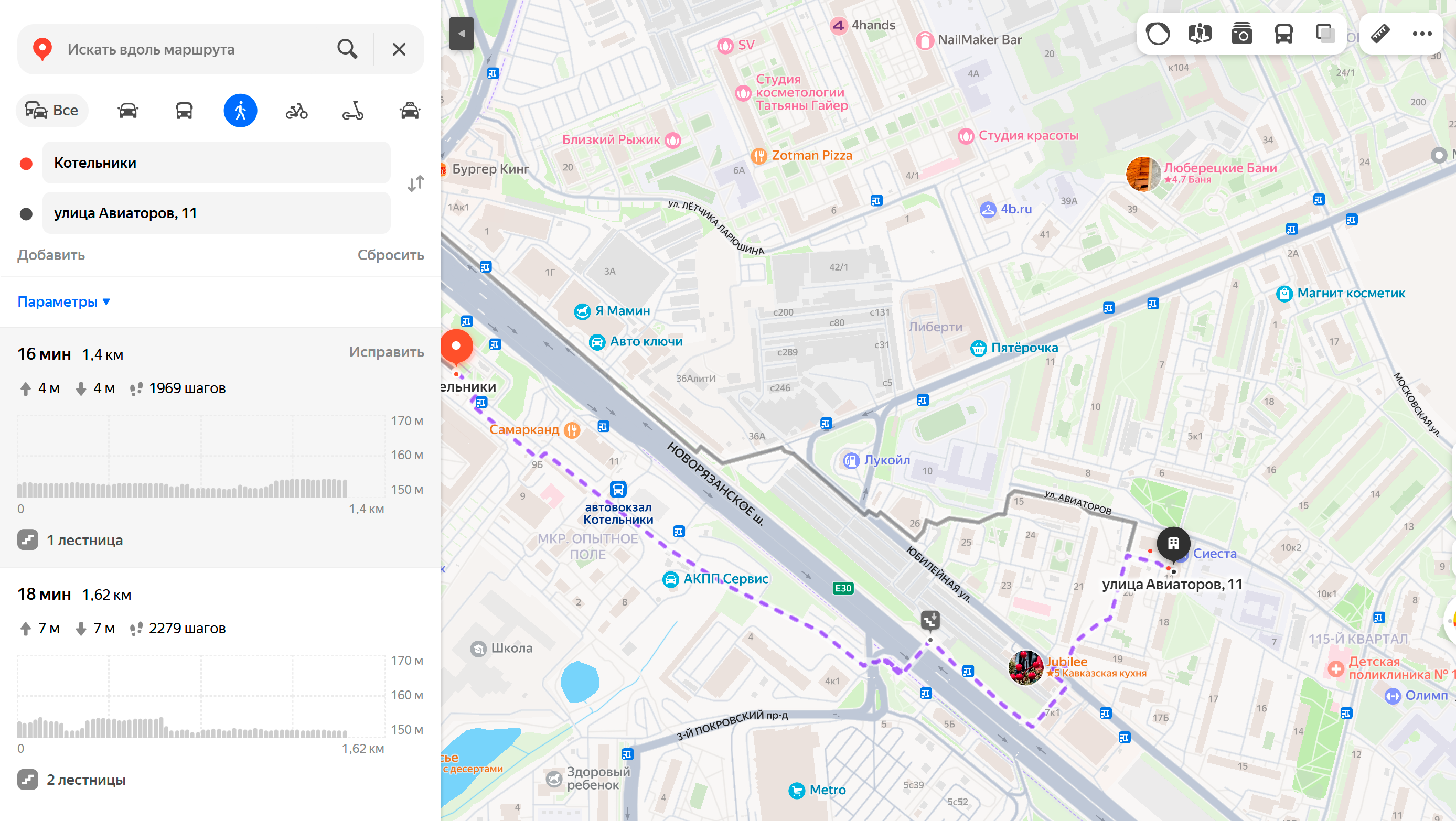Open the Jubilee restaurant photo marker
The height and width of the screenshot is (821, 1456).
tap(1026, 667)
